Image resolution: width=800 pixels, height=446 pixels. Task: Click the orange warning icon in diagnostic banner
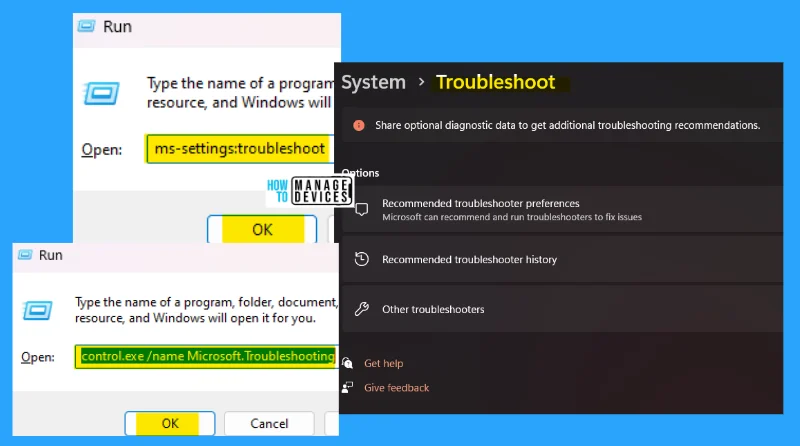tap(359, 125)
